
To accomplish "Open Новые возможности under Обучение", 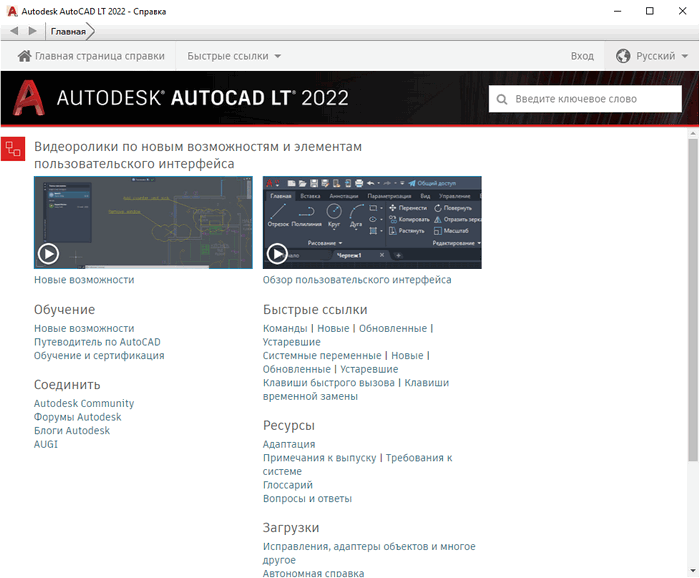I will (x=84, y=329).
